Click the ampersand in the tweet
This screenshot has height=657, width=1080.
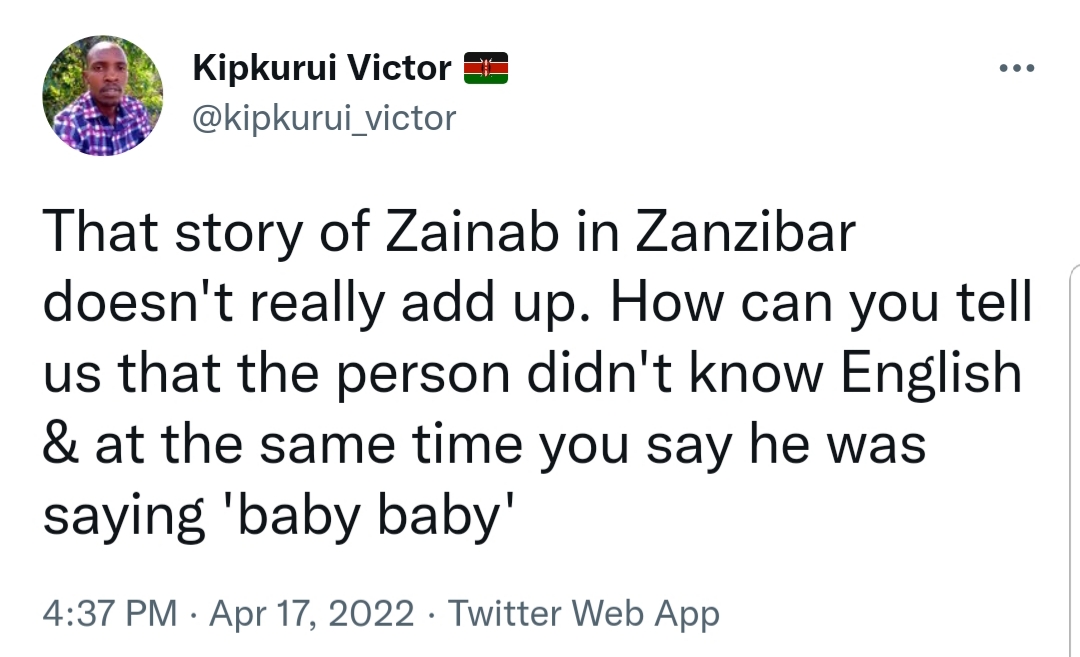tap(61, 445)
